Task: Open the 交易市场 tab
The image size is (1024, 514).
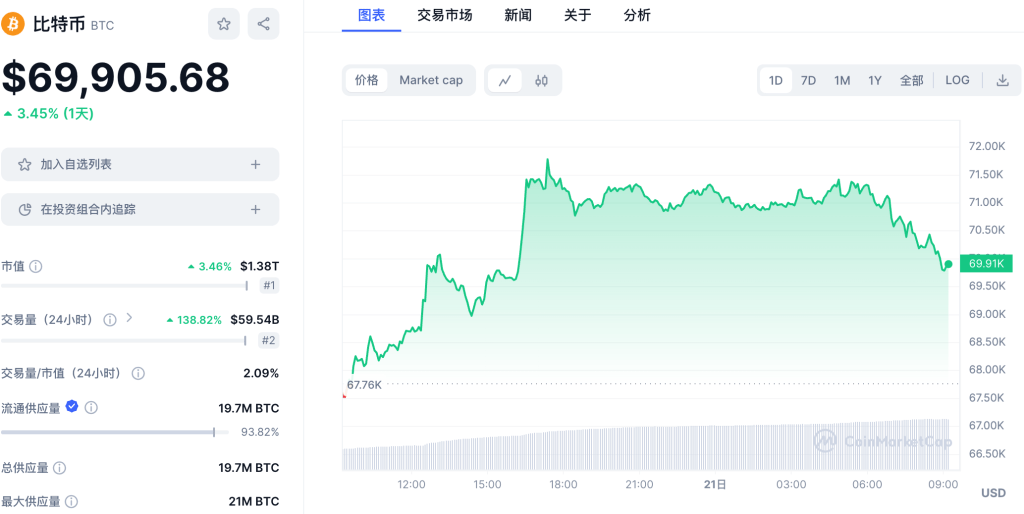Action: click(x=444, y=14)
